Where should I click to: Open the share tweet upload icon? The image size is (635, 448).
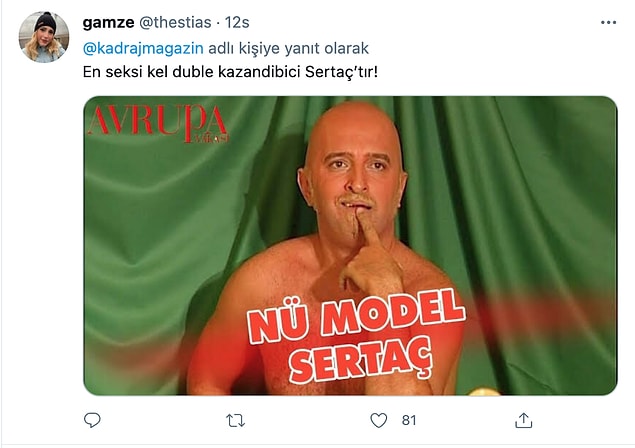click(523, 420)
